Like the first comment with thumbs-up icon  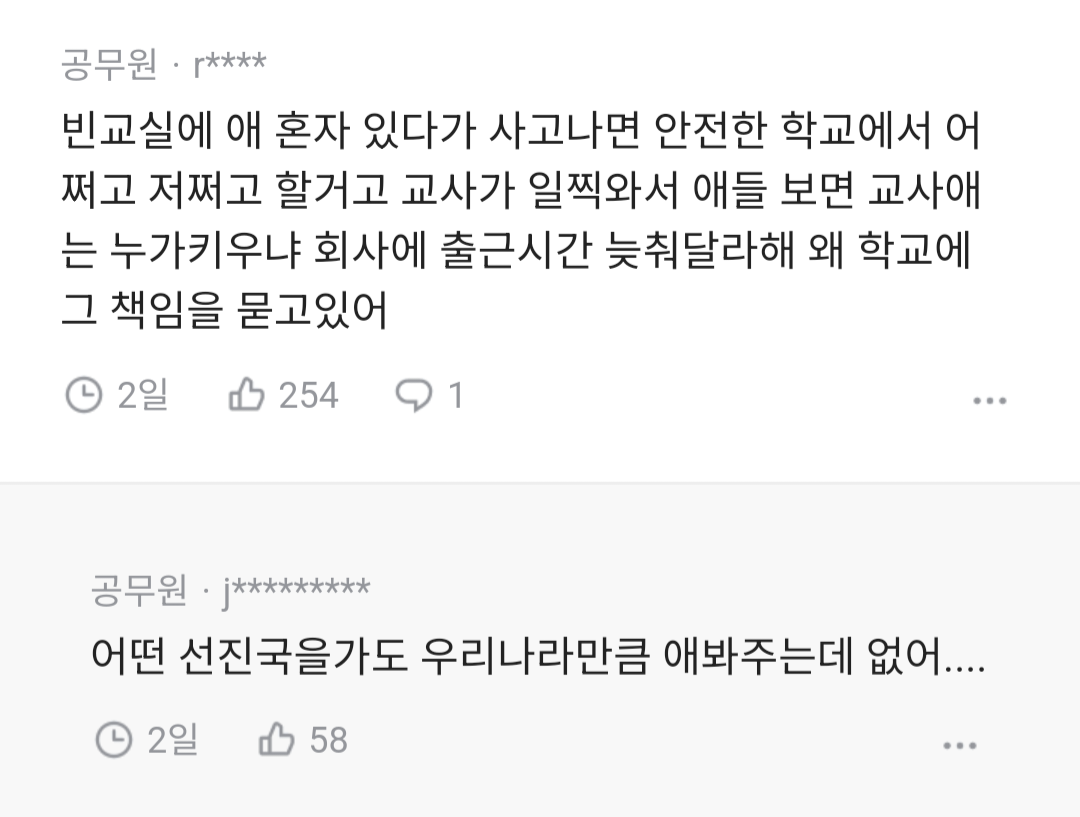pos(246,395)
